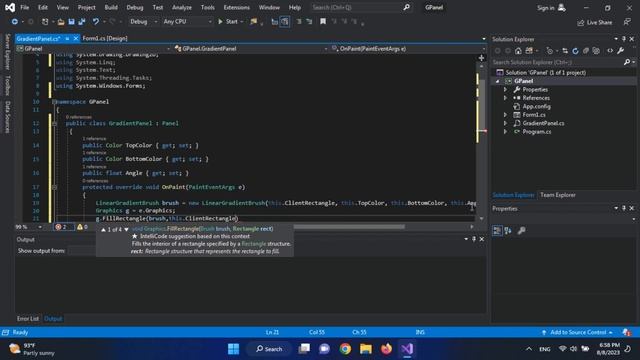Image resolution: width=640 pixels, height=360 pixels.
Task: Click the Alphabetical sort icon in Properties panel
Action: click(508, 231)
